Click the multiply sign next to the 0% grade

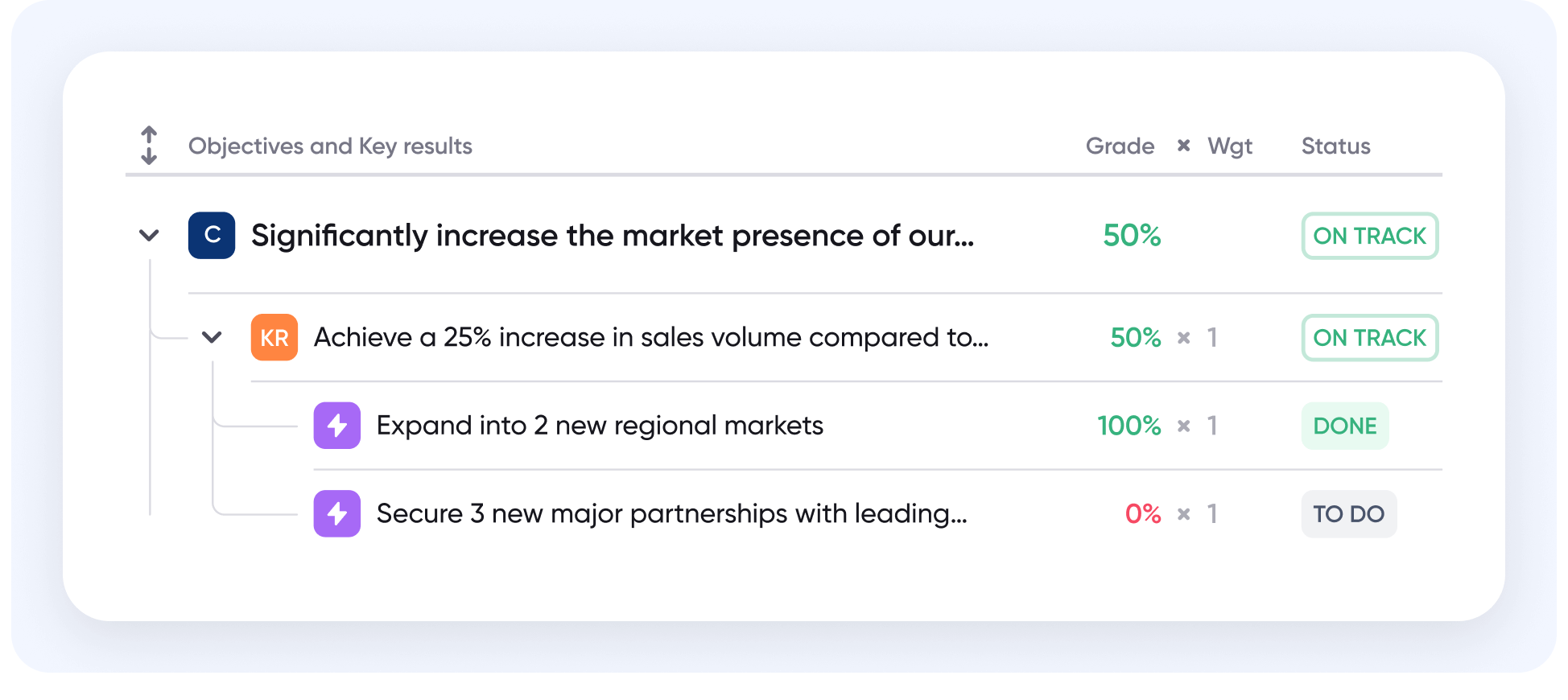coord(1183,513)
